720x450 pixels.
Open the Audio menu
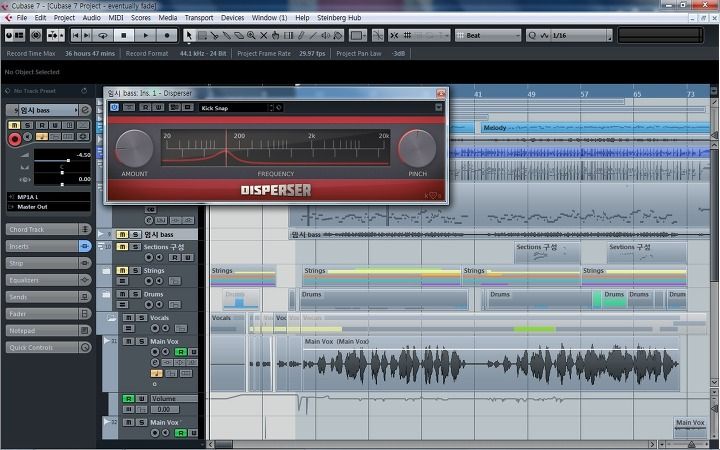click(x=91, y=17)
